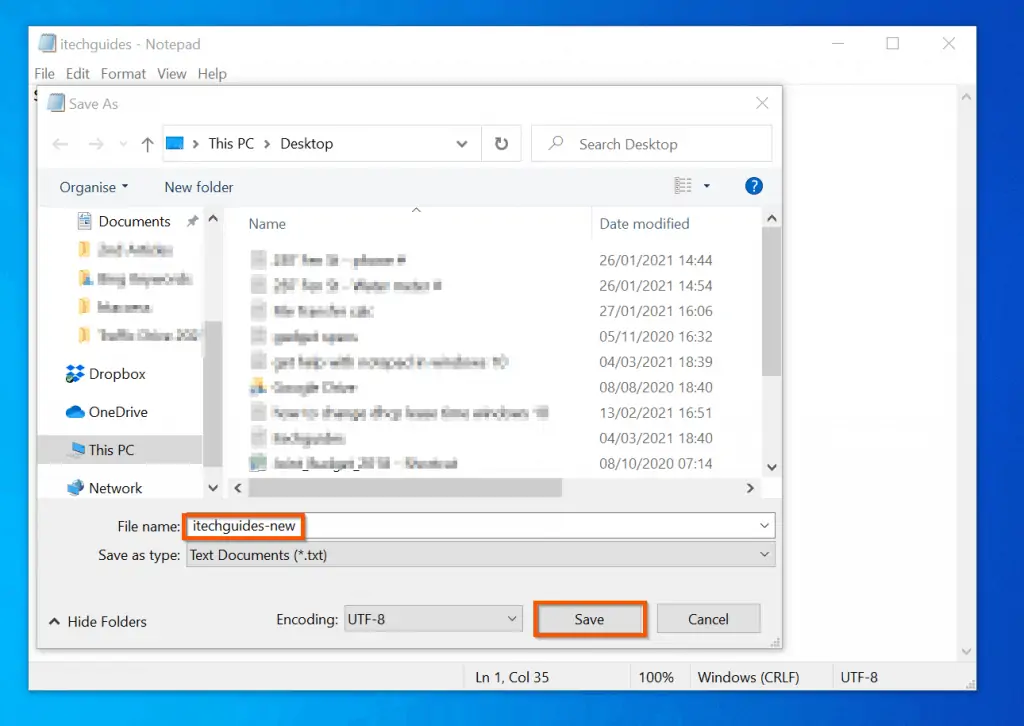Go up one folder level

pyautogui.click(x=148, y=144)
